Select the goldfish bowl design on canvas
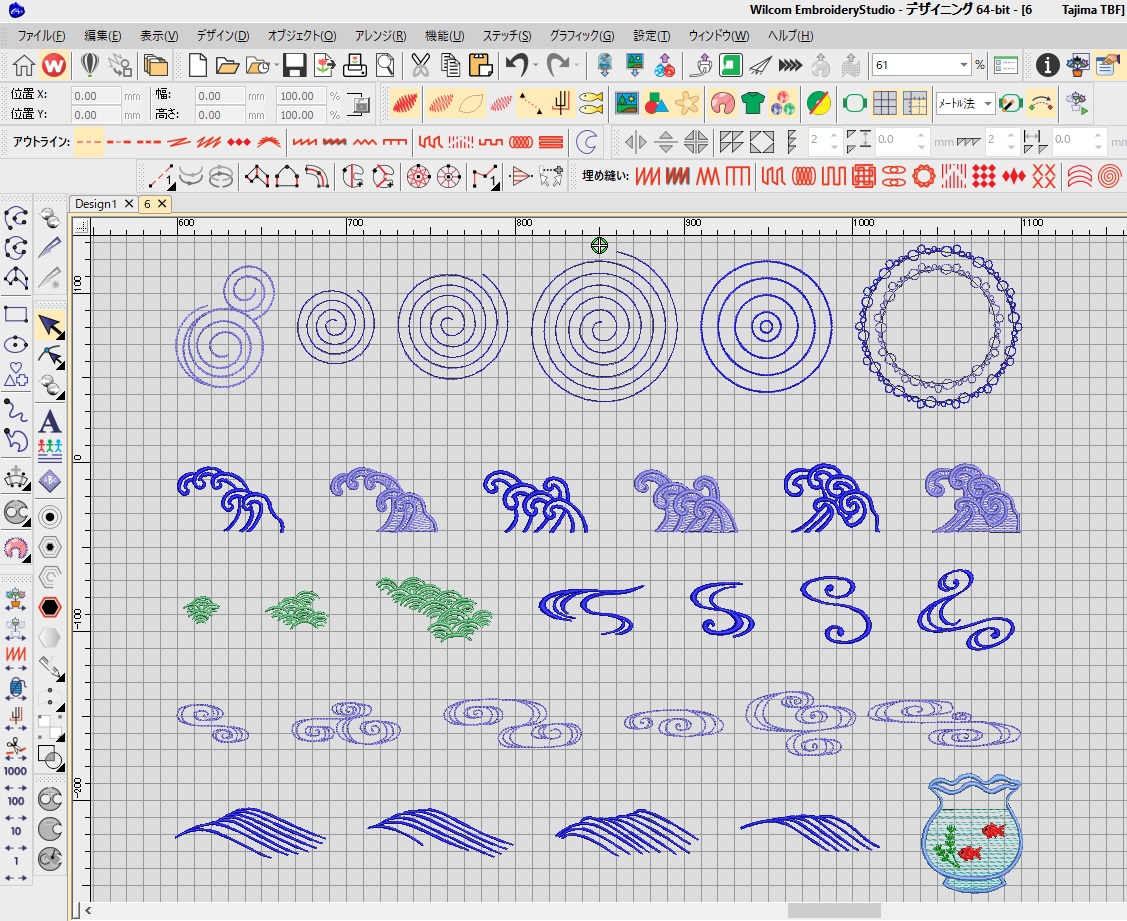The width and height of the screenshot is (1127, 921). 971,833
